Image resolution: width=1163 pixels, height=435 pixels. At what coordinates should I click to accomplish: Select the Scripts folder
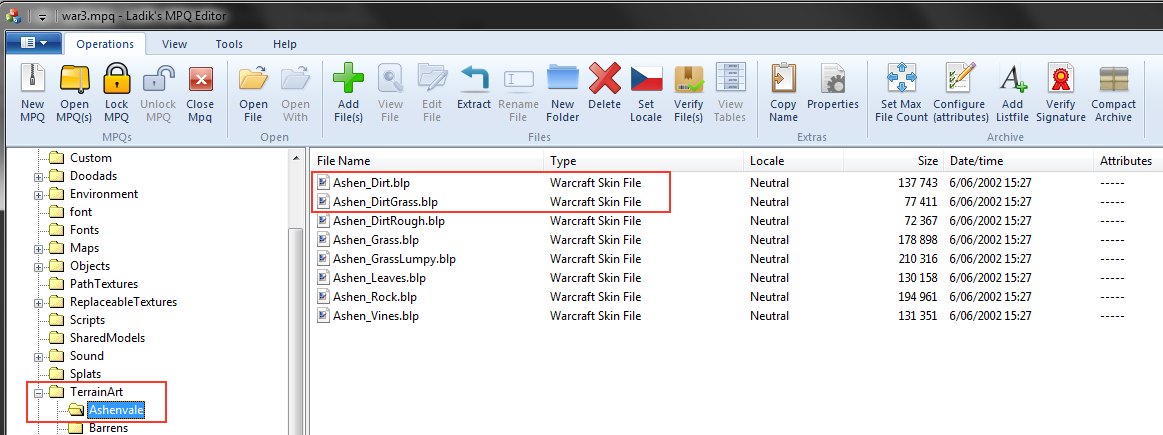87,320
